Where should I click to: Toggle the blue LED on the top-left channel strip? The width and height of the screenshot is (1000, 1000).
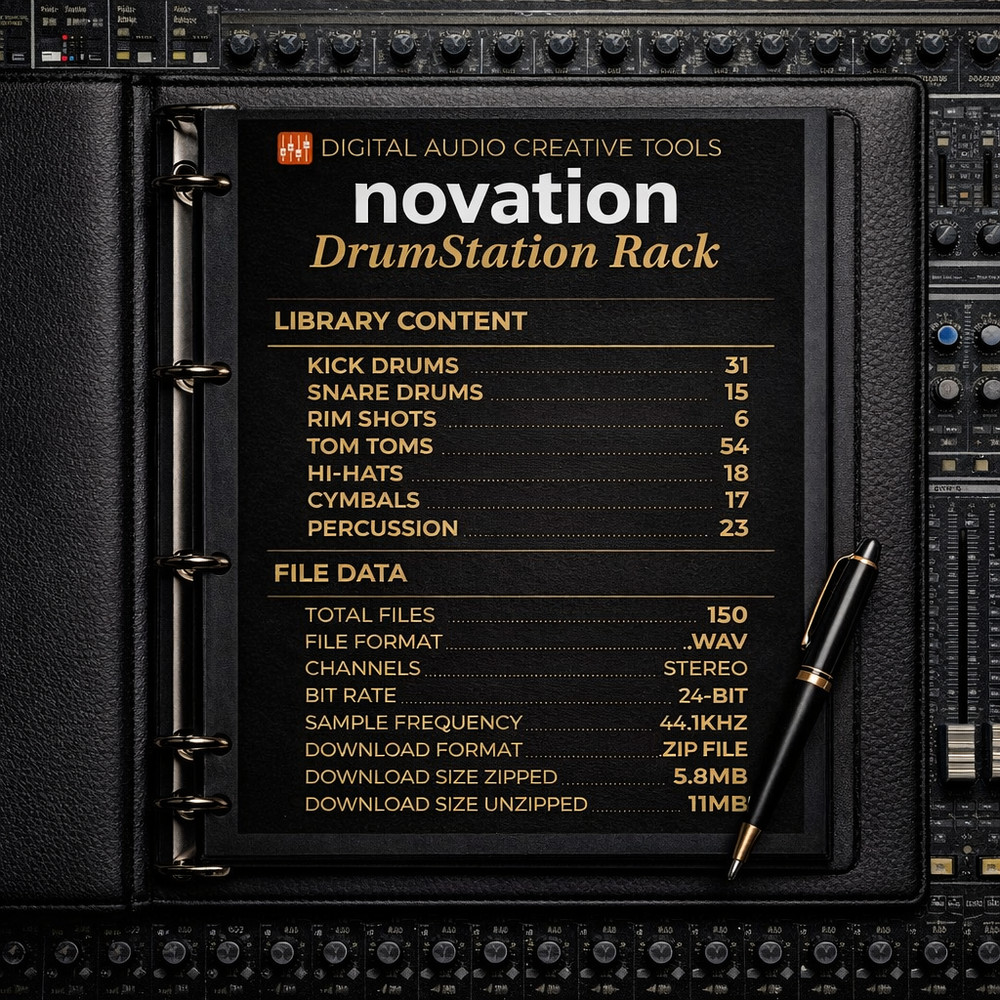(x=72, y=58)
